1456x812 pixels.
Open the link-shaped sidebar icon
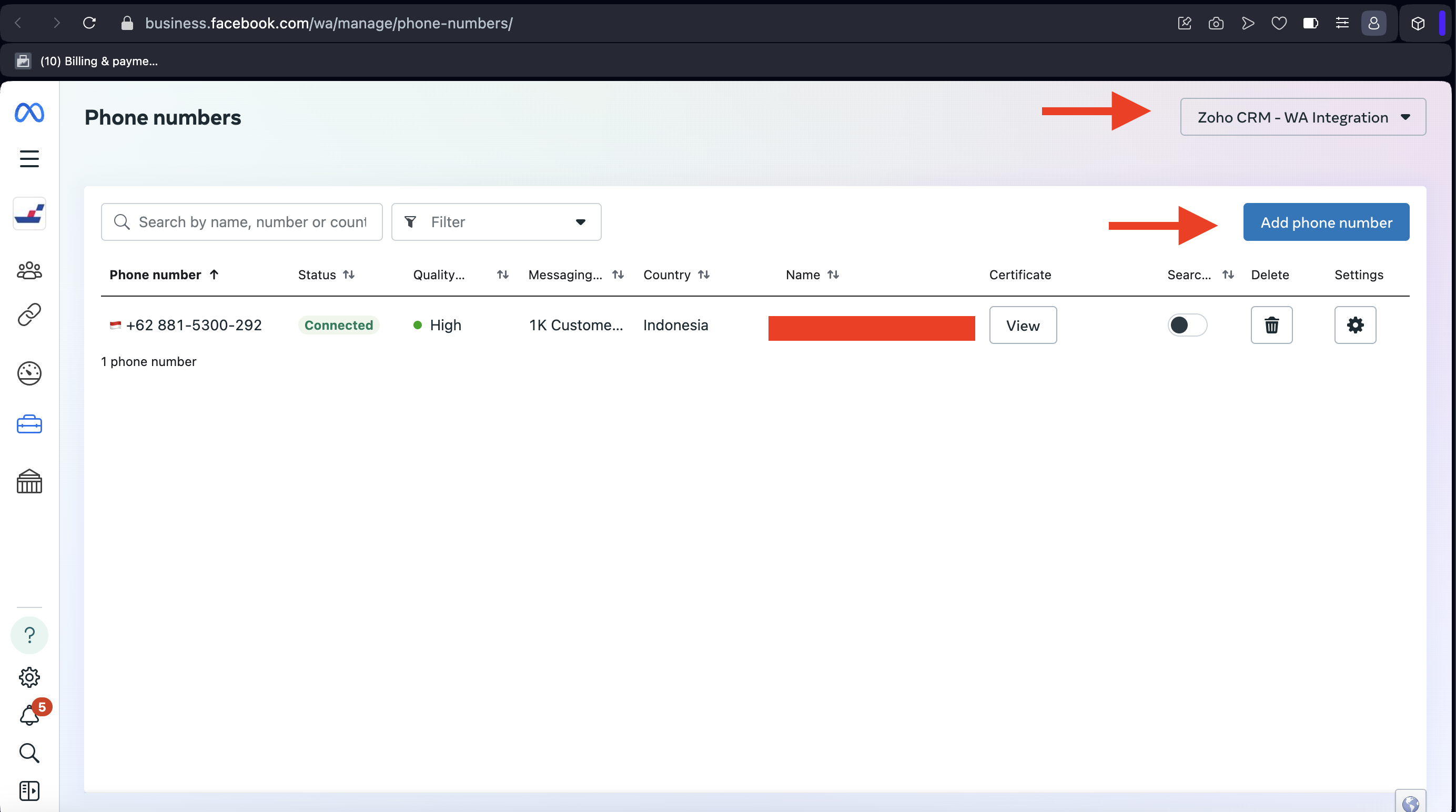[x=29, y=314]
